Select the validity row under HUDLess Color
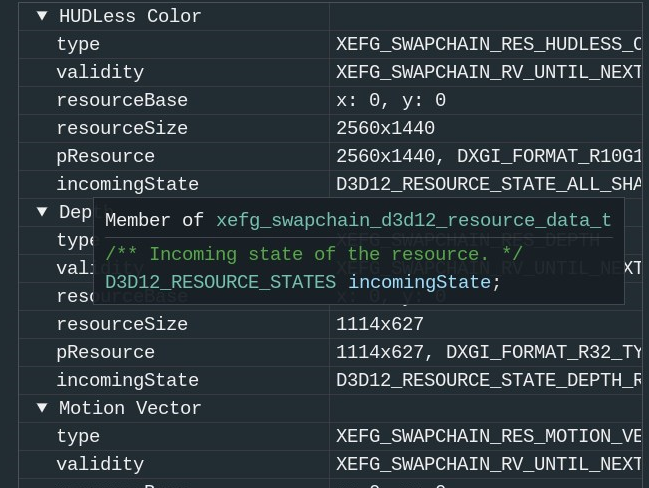Screen dimensions: 649x488 tap(100, 72)
